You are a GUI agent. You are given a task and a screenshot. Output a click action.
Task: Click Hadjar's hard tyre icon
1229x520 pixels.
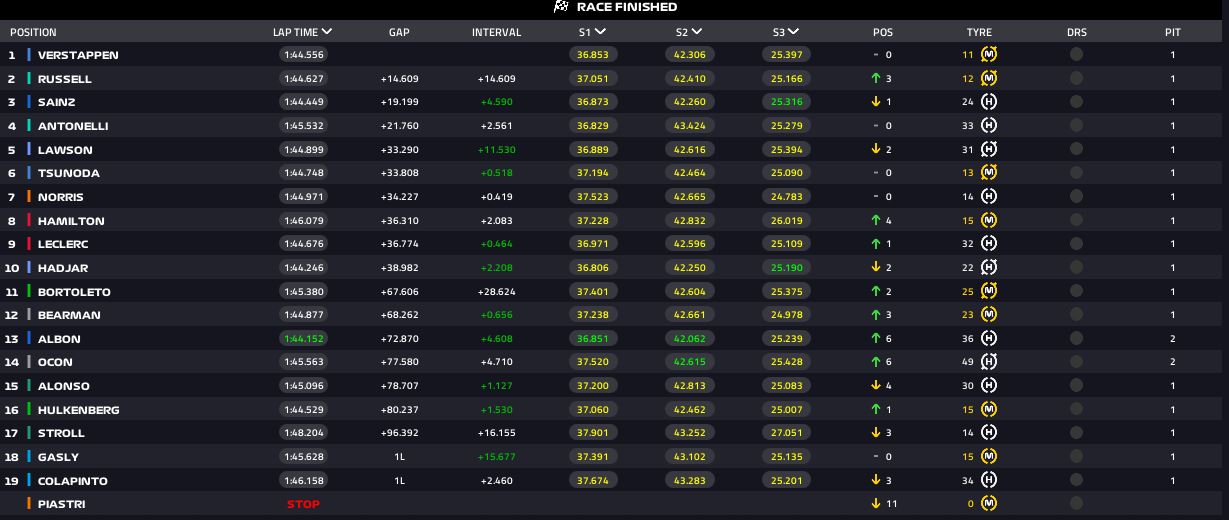[x=989, y=268]
